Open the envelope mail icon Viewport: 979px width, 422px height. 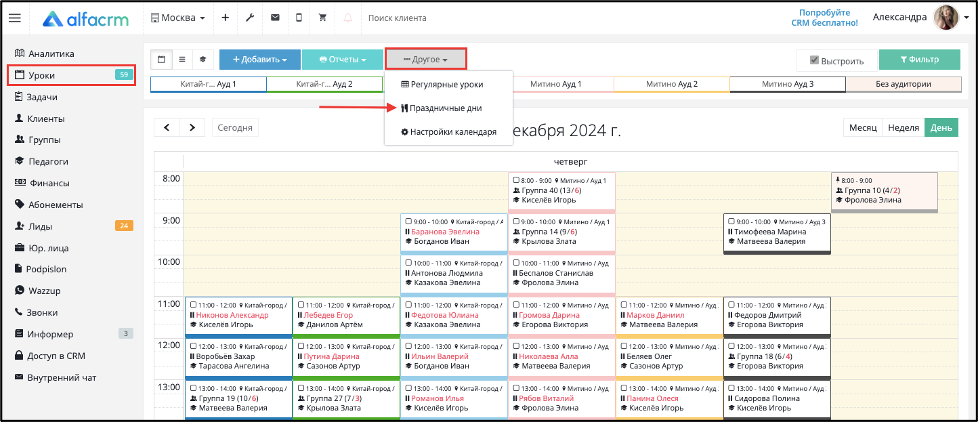tap(275, 18)
